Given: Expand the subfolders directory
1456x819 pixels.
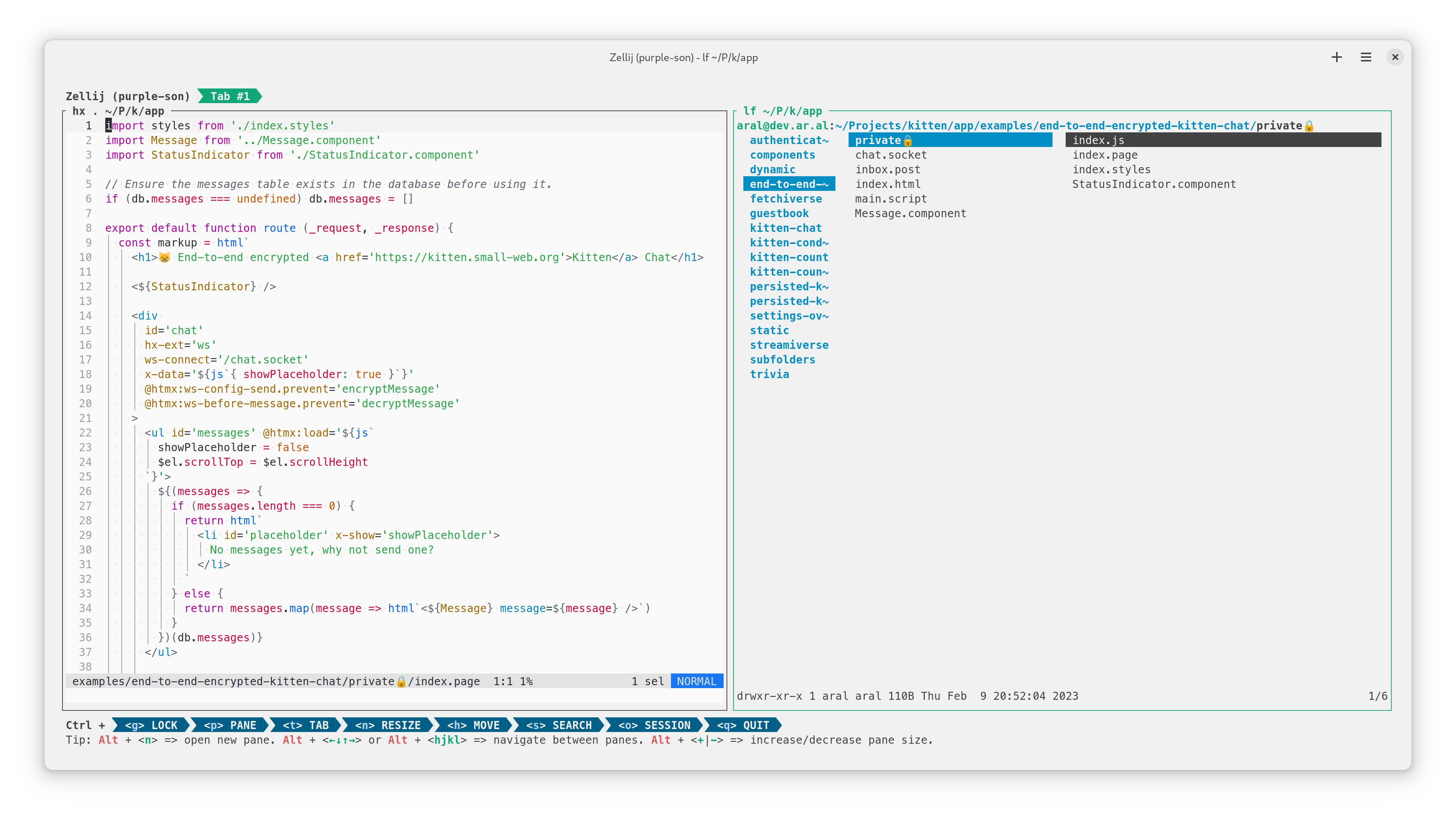Looking at the screenshot, I should 783,359.
